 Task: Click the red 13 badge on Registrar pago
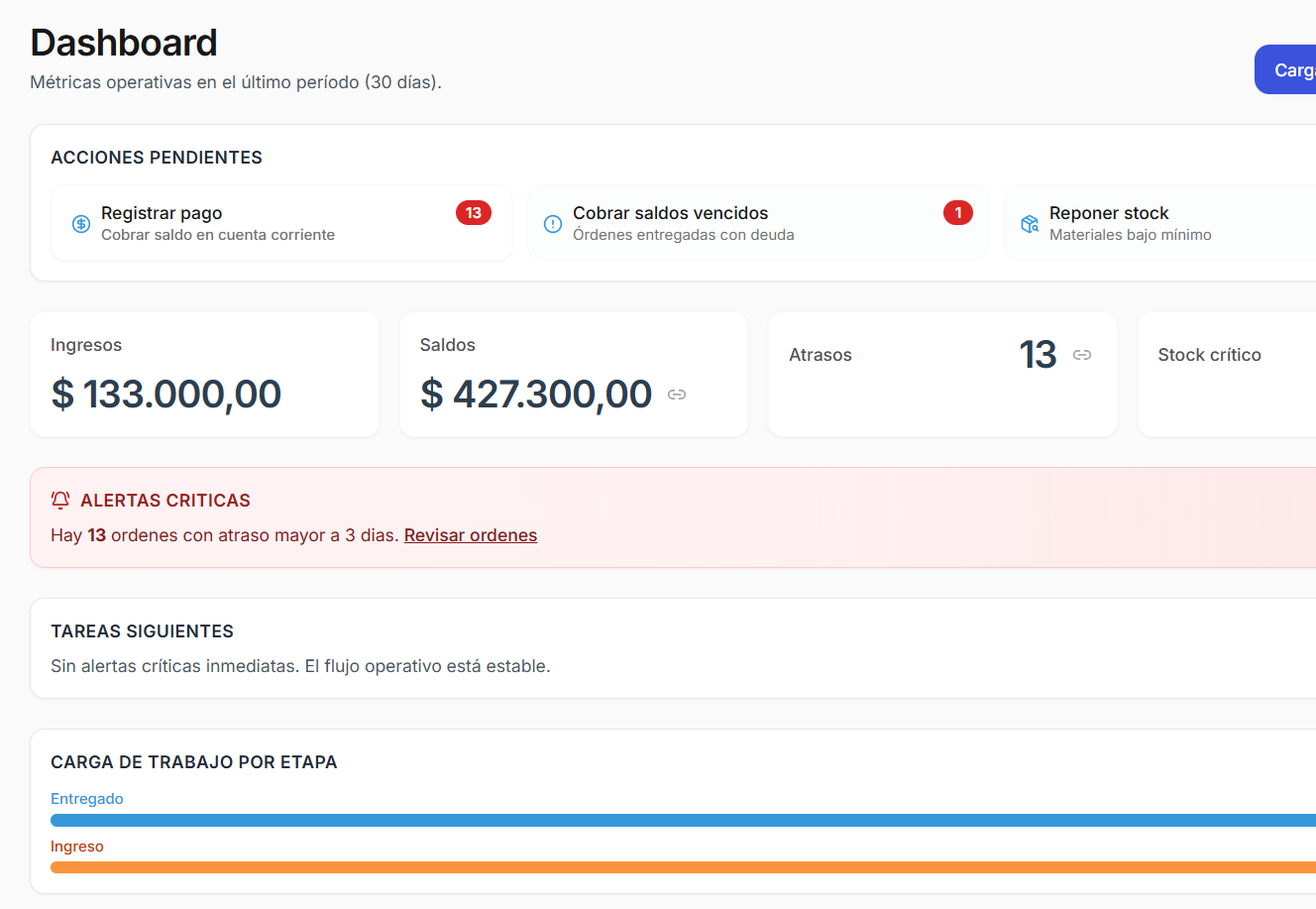coord(474,213)
